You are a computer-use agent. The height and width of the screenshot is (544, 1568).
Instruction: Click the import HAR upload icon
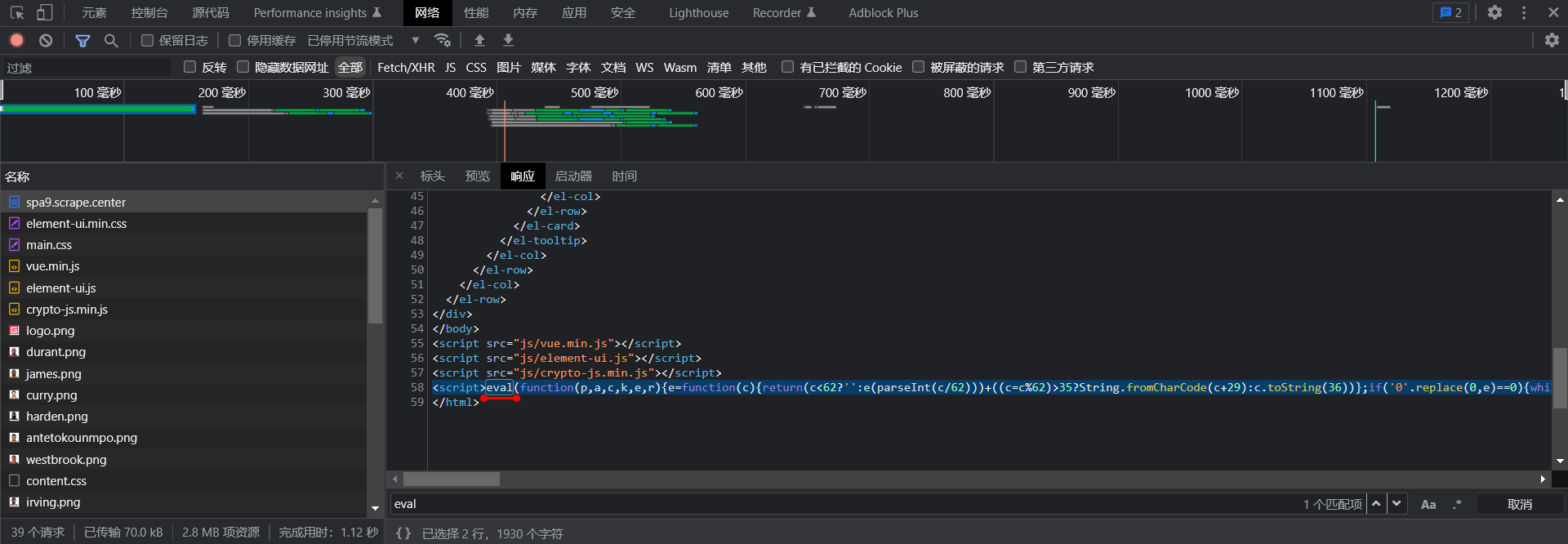[479, 40]
